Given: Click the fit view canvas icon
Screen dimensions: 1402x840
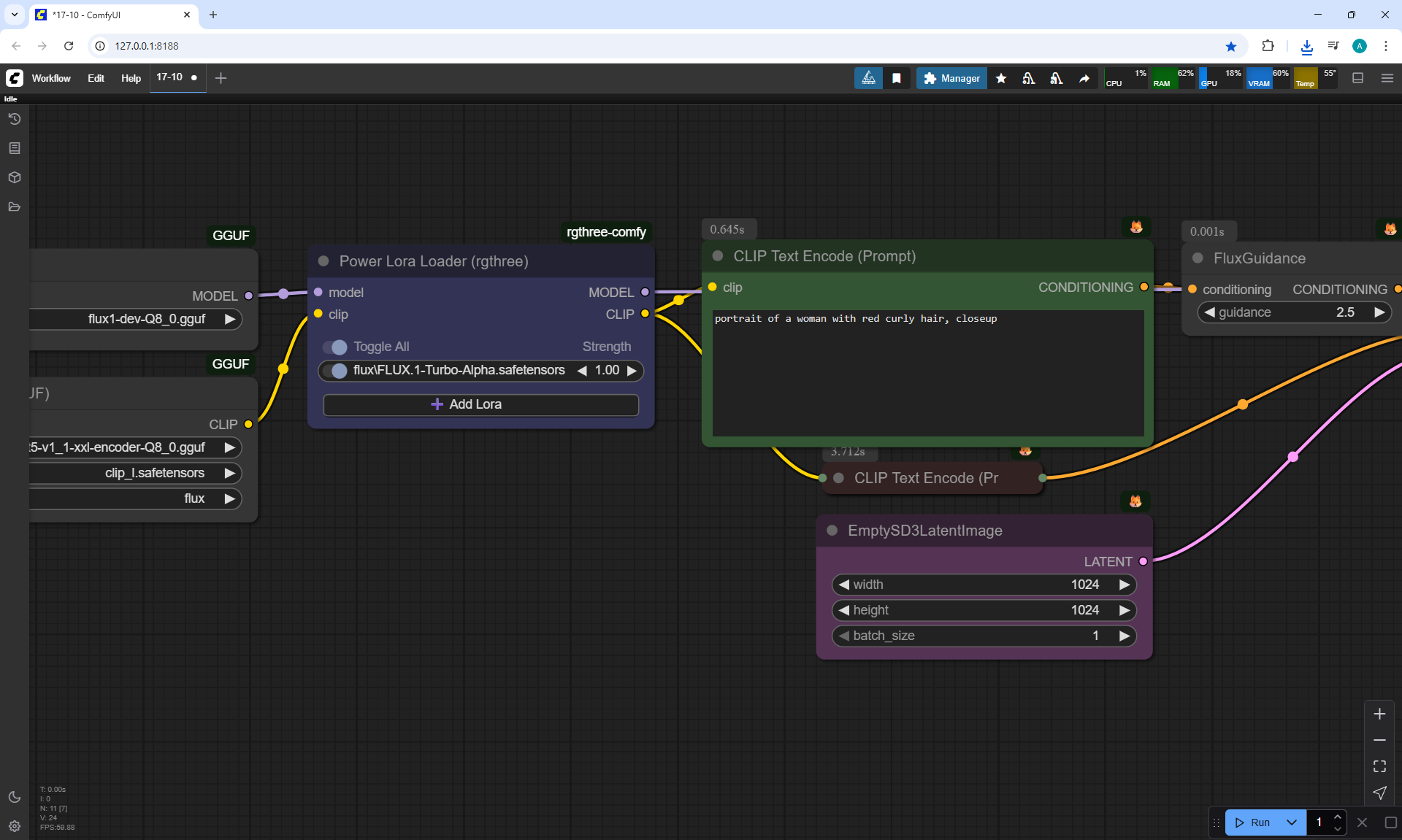Looking at the screenshot, I should (x=1379, y=766).
